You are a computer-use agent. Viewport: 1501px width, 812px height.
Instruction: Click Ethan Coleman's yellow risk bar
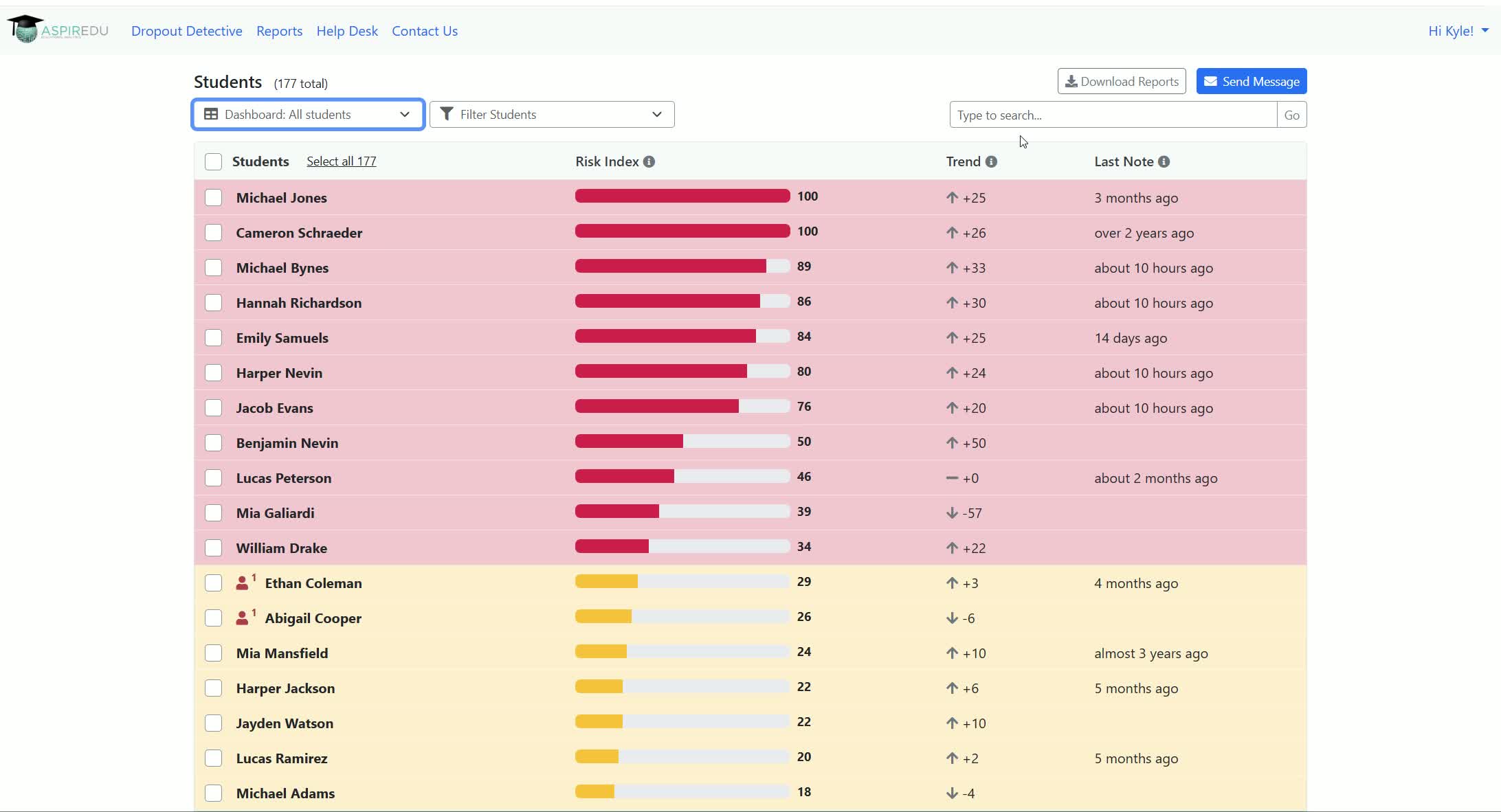(682, 582)
